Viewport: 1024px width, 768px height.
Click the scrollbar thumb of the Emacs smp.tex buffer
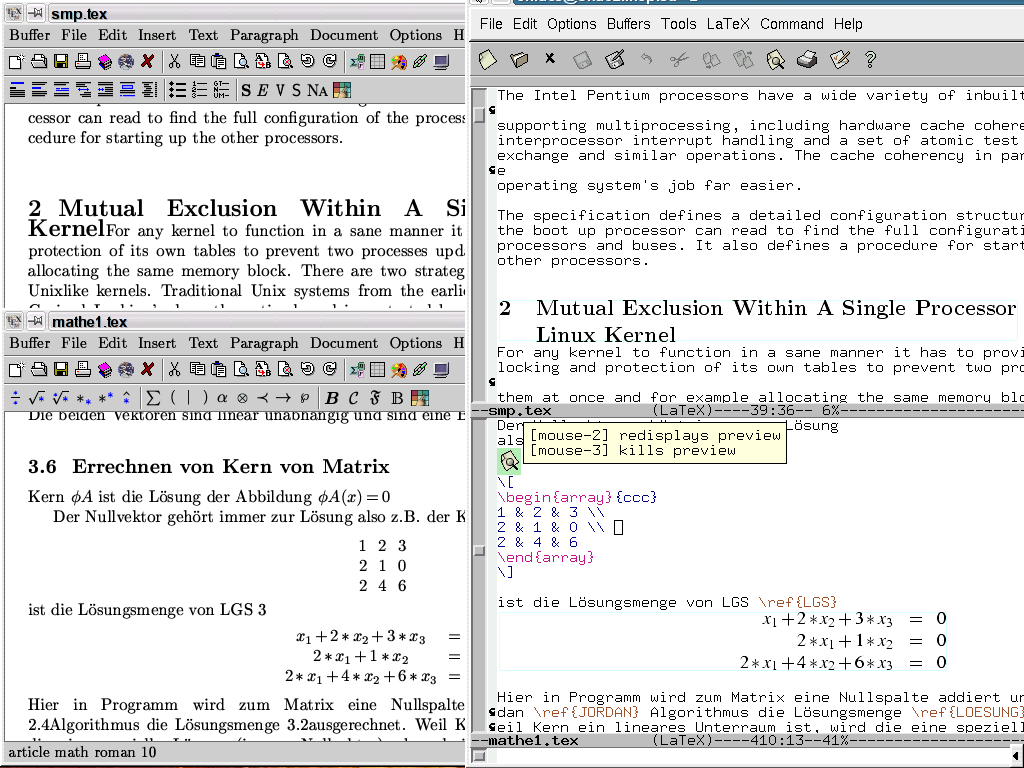tap(479, 115)
